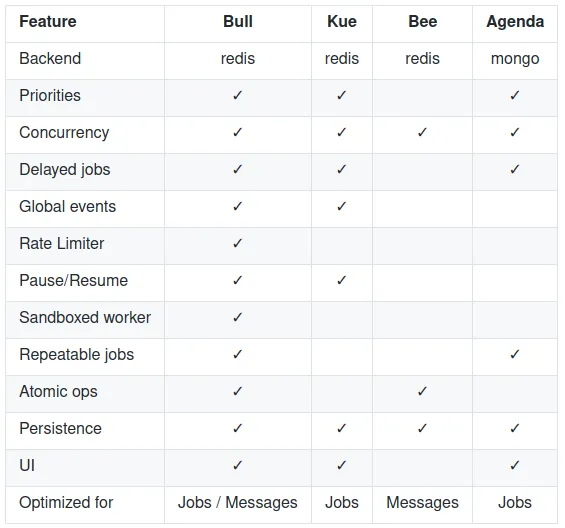This screenshot has height=528, width=565.
Task: Select the Agenda column header
Action: tap(515, 22)
